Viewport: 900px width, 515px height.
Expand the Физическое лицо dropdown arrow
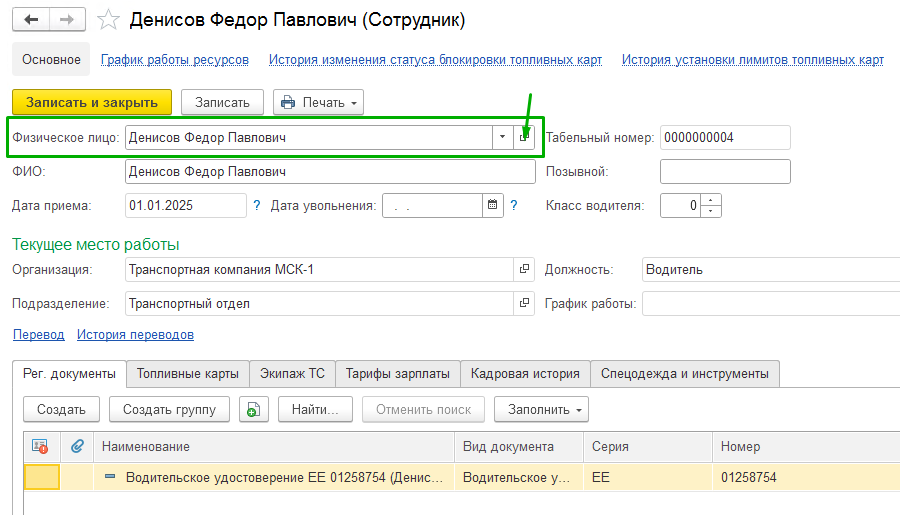502,138
